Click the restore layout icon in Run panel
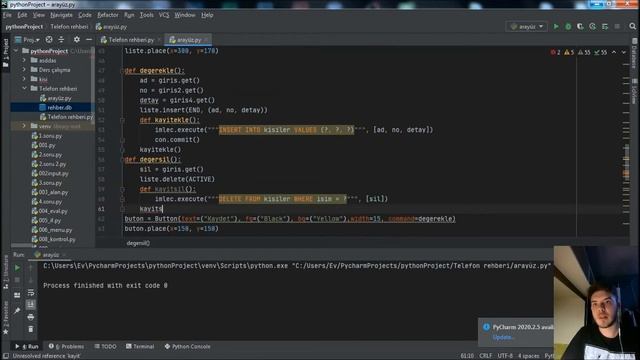The width and height of the screenshot is (640, 360). tap(17, 295)
